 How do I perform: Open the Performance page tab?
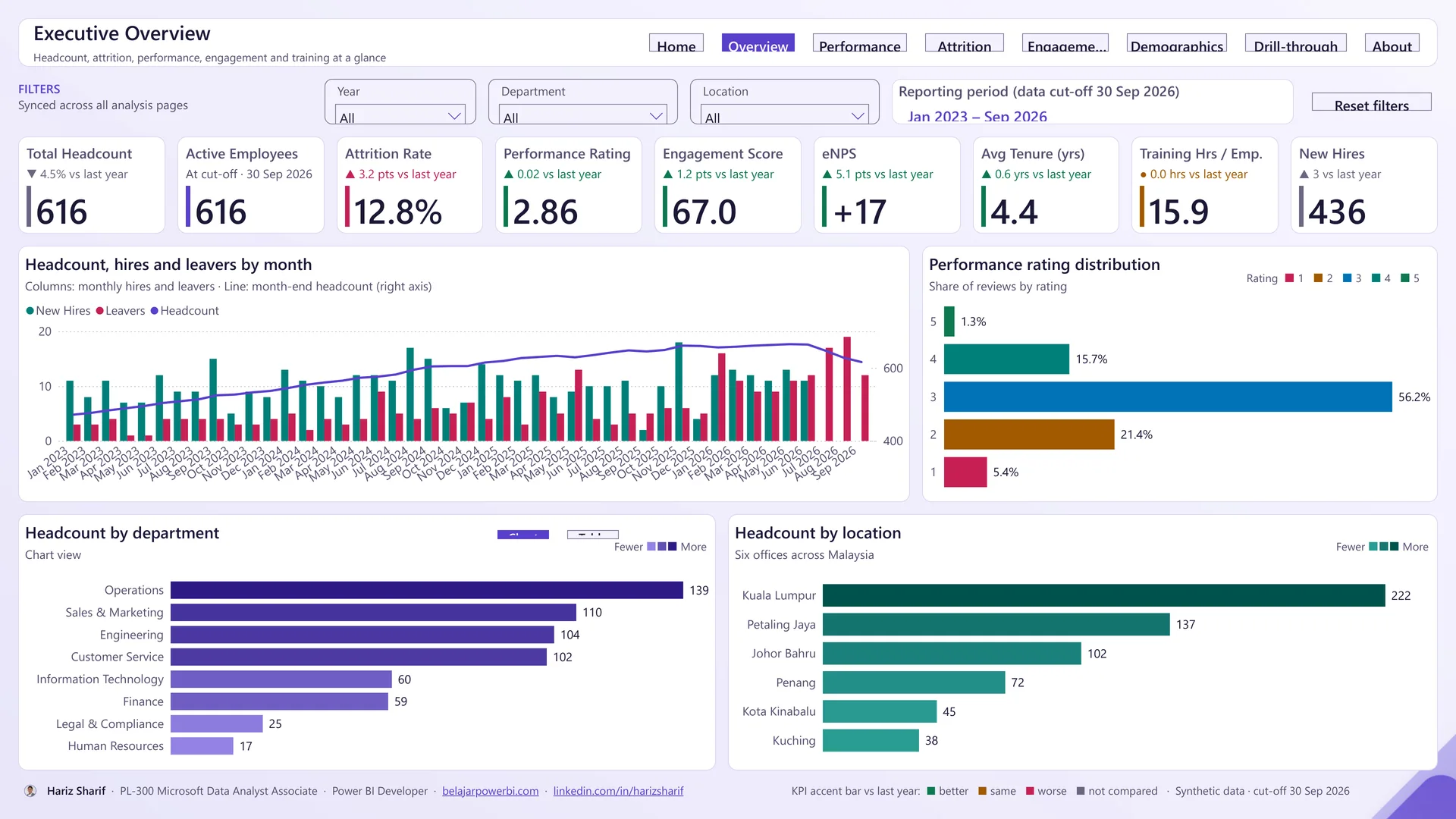860,43
